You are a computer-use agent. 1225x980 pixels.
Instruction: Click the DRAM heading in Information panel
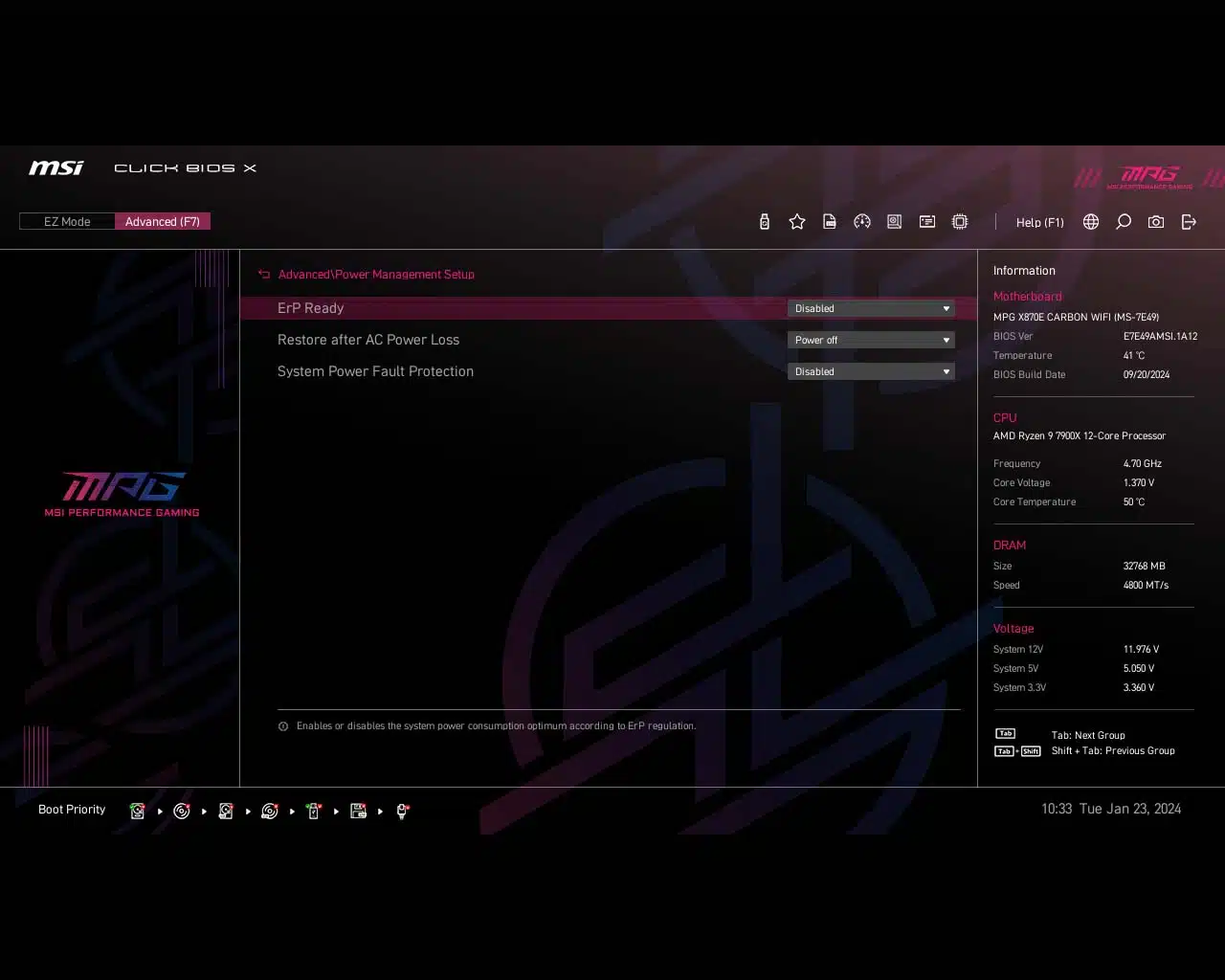[1009, 546]
